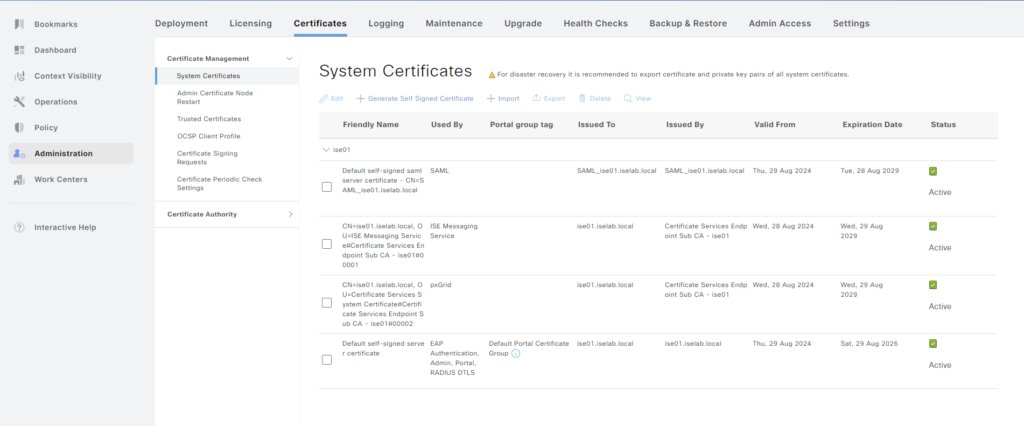This screenshot has width=1024, height=426.
Task: Sort by the Expiration Date column header
Action: click(x=872, y=125)
